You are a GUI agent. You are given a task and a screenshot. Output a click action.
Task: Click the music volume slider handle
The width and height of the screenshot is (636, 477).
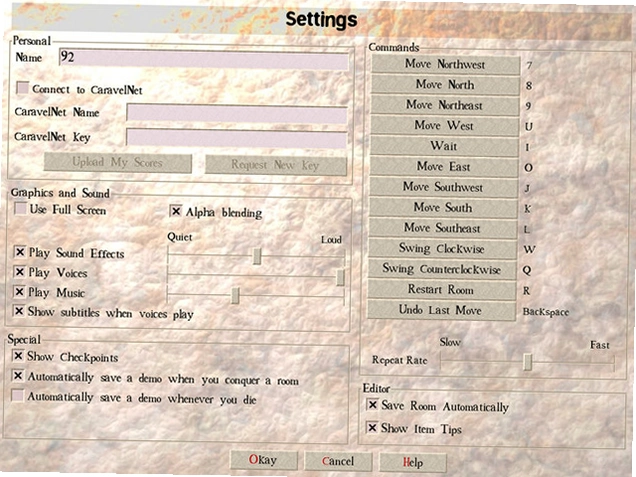pyautogui.click(x=235, y=296)
